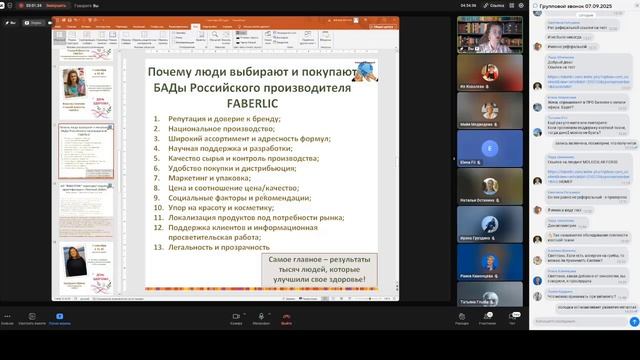Select the Обычный view button in ribbon
The width and height of the screenshot is (640, 360).
[x=60, y=38]
